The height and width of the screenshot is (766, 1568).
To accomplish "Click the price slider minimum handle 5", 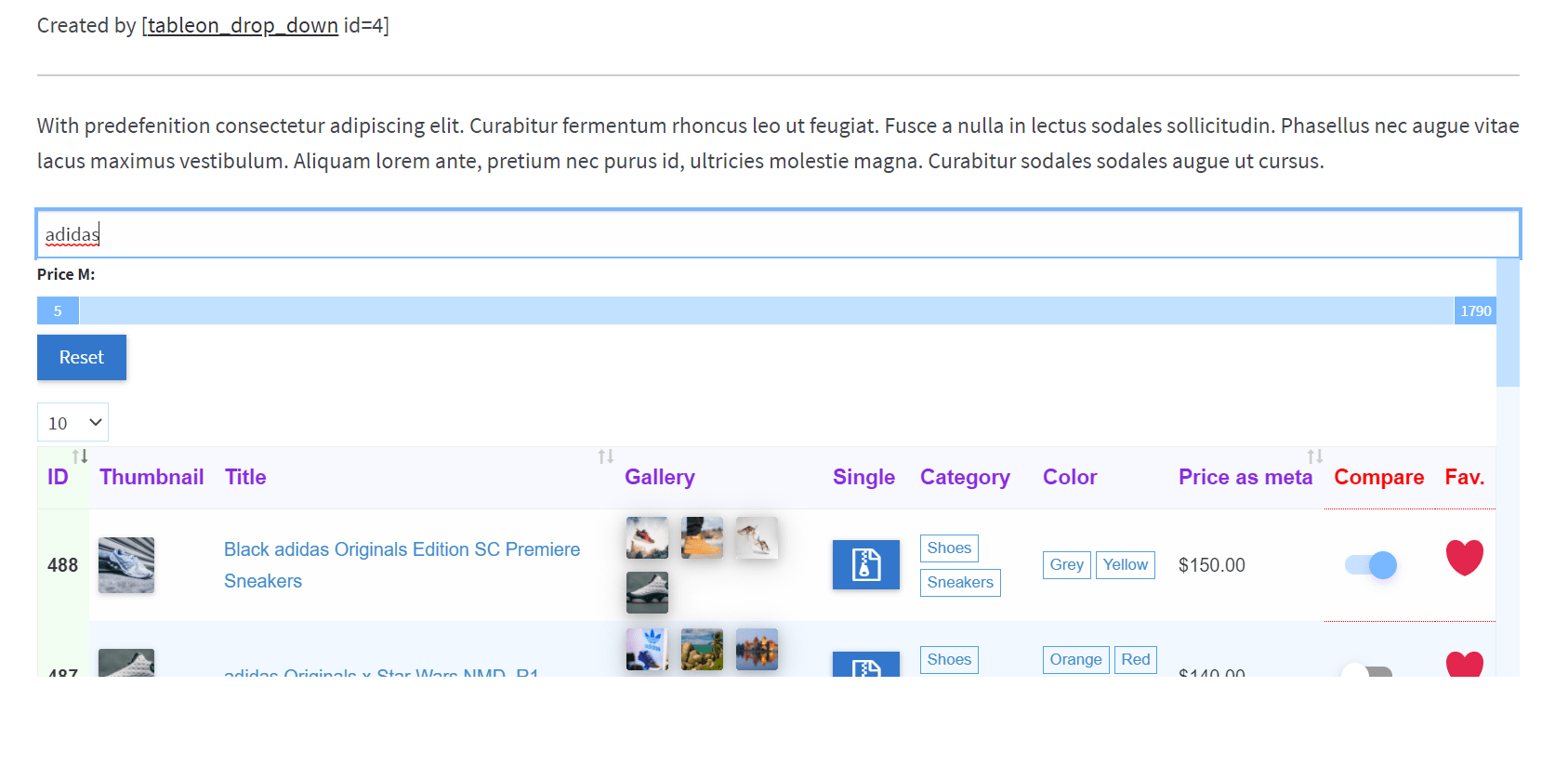I will (x=58, y=310).
